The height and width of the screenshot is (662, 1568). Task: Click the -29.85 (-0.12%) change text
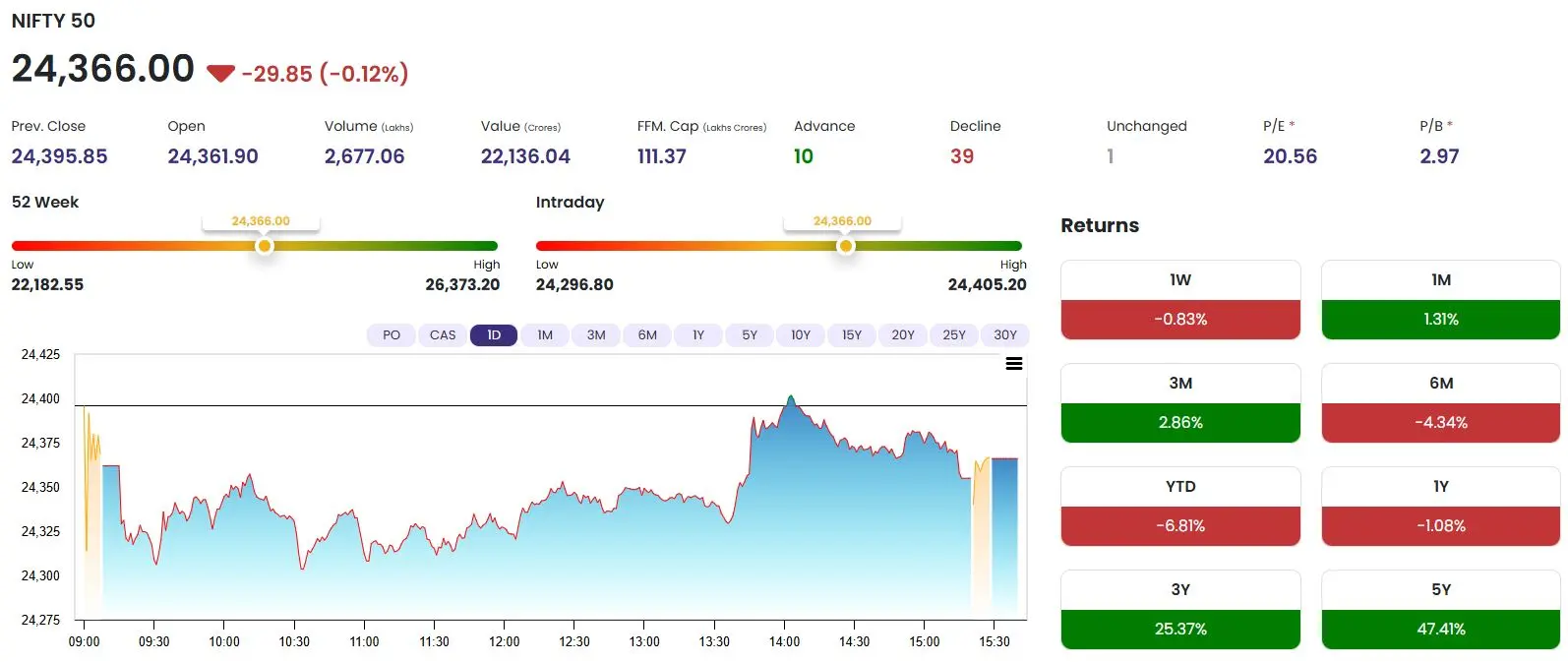coord(325,74)
